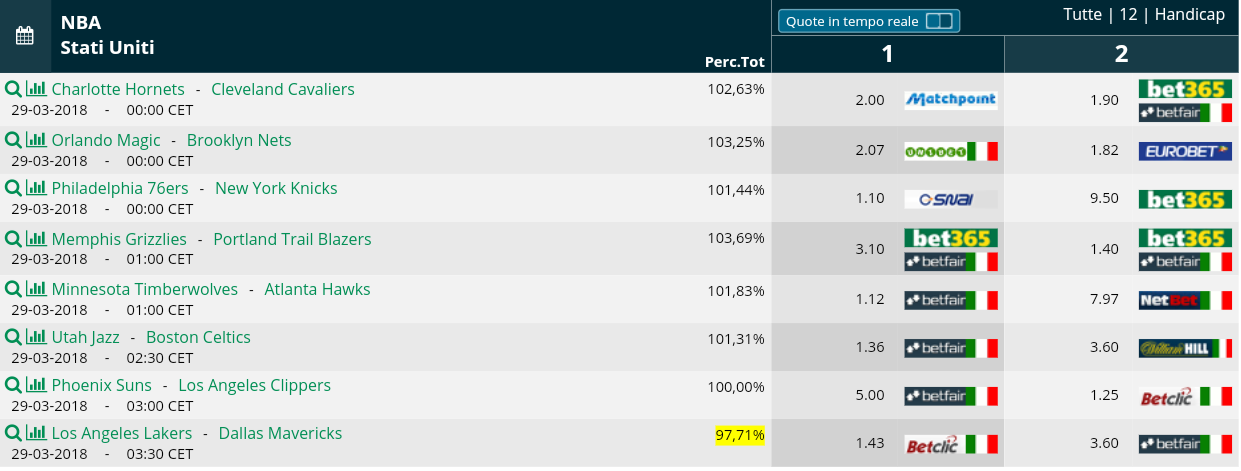Open statistics chart icon for Phoenix Suns

36,385
